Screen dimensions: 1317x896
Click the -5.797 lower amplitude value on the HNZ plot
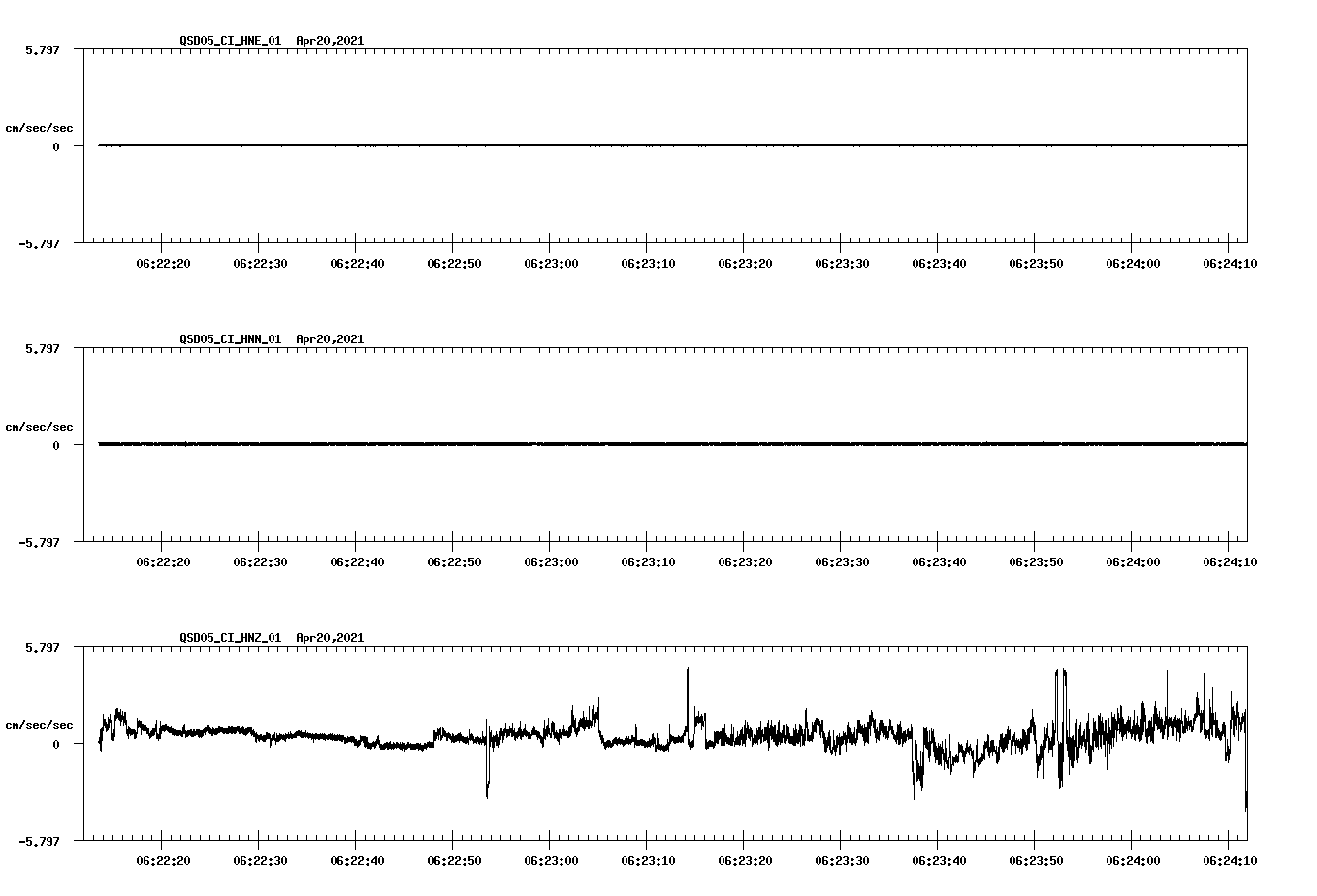(x=40, y=841)
